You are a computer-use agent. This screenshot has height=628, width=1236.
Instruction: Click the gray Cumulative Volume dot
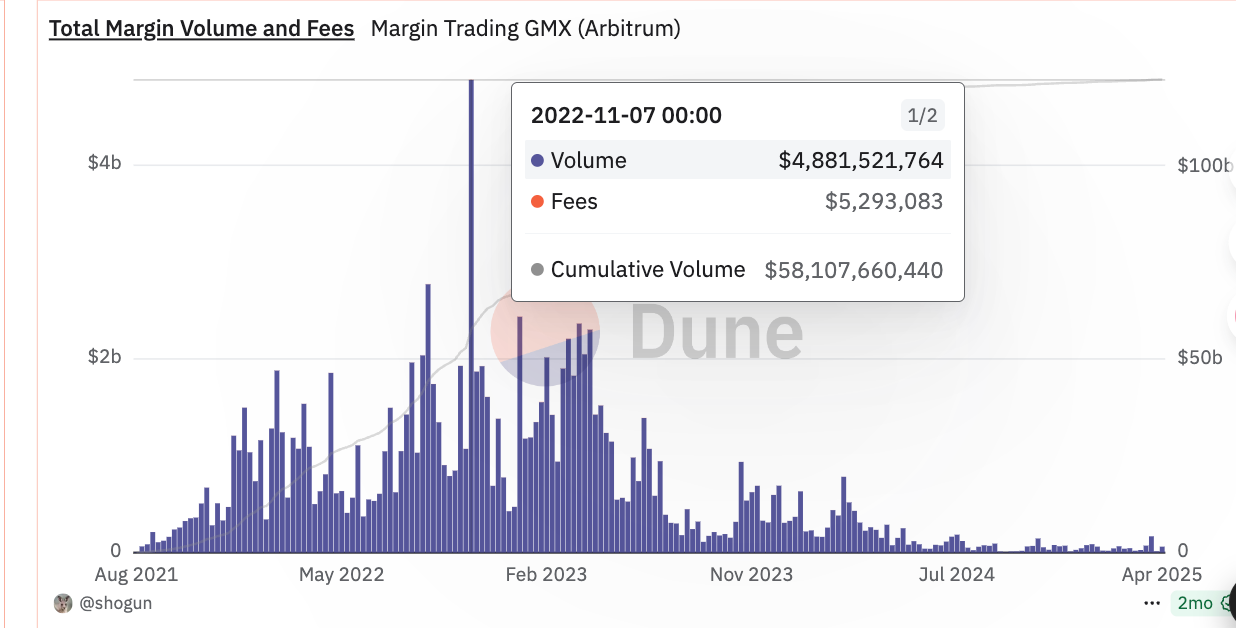point(537,270)
